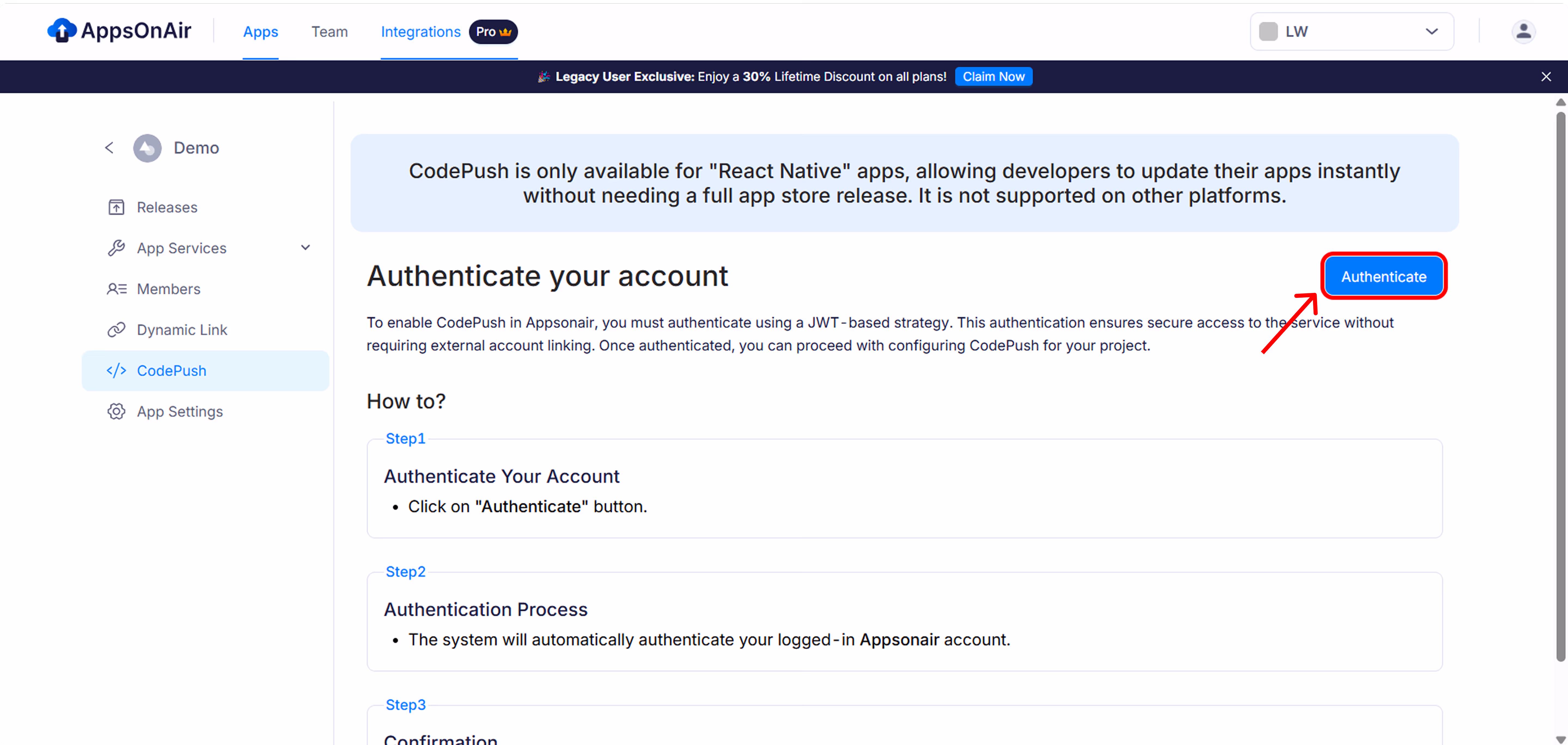1568x745 pixels.
Task: Expand the App Services chevron
Action: pyautogui.click(x=306, y=248)
